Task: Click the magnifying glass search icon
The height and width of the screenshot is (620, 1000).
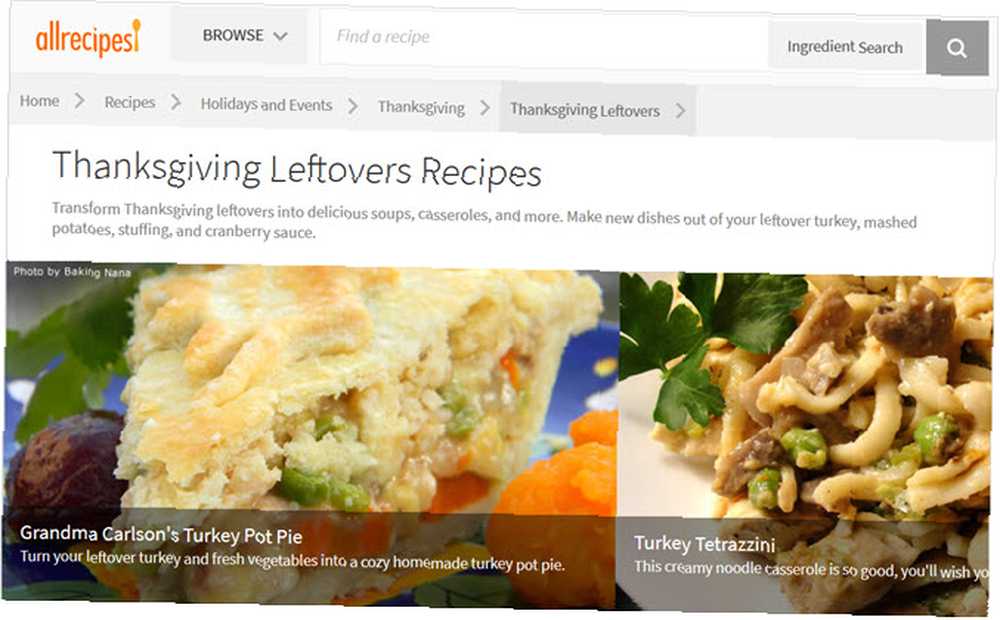Action: coord(957,48)
